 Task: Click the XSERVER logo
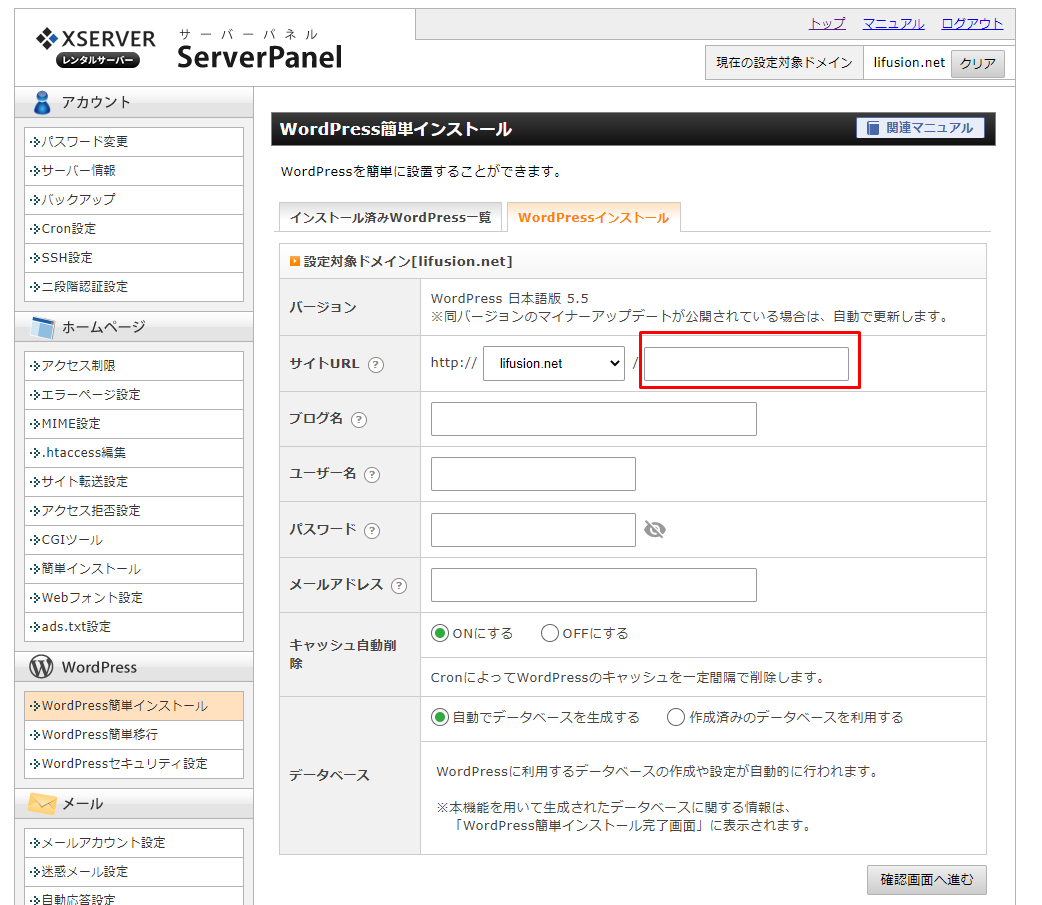point(96,47)
